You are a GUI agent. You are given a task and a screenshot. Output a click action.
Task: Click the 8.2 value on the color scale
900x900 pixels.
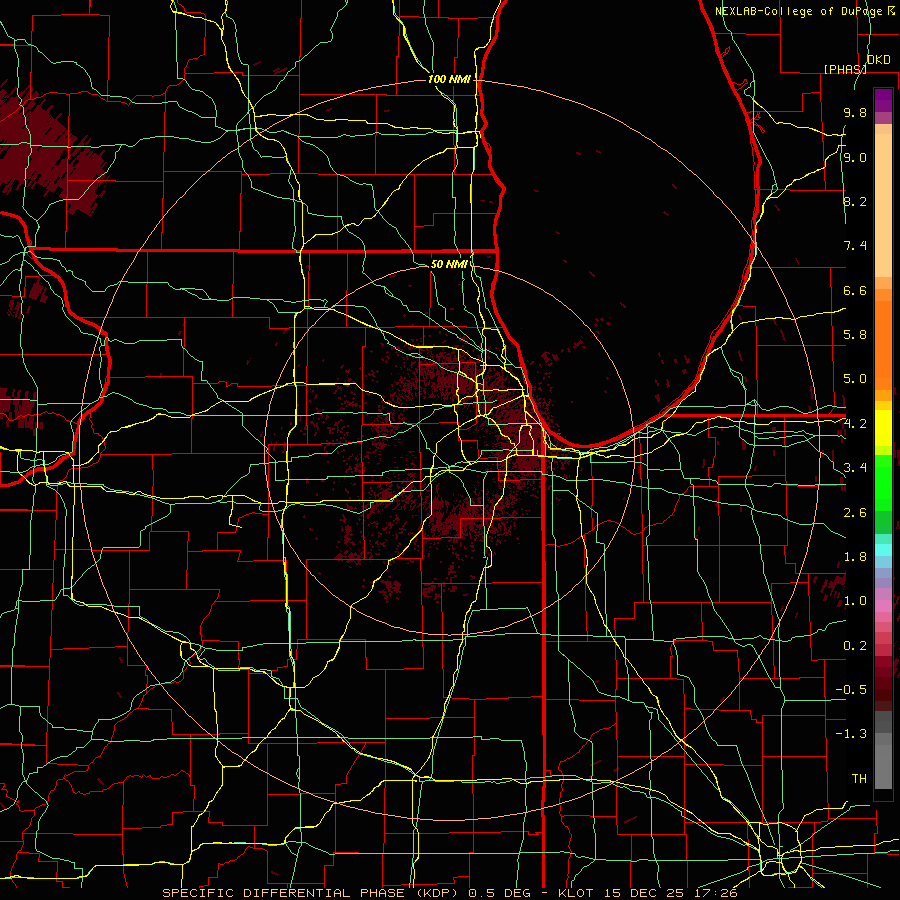(x=855, y=201)
